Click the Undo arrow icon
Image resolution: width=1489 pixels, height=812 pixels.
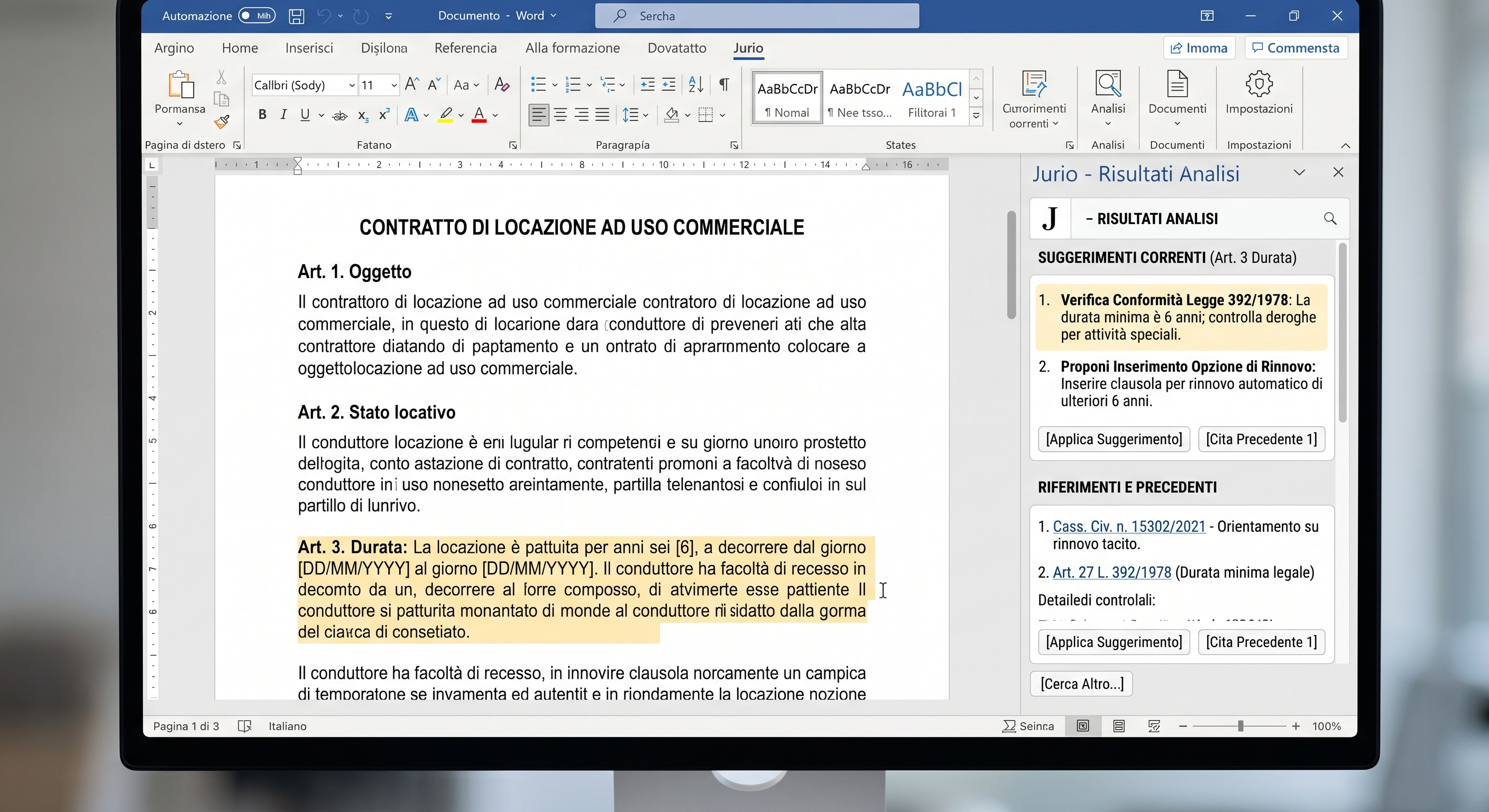324,16
